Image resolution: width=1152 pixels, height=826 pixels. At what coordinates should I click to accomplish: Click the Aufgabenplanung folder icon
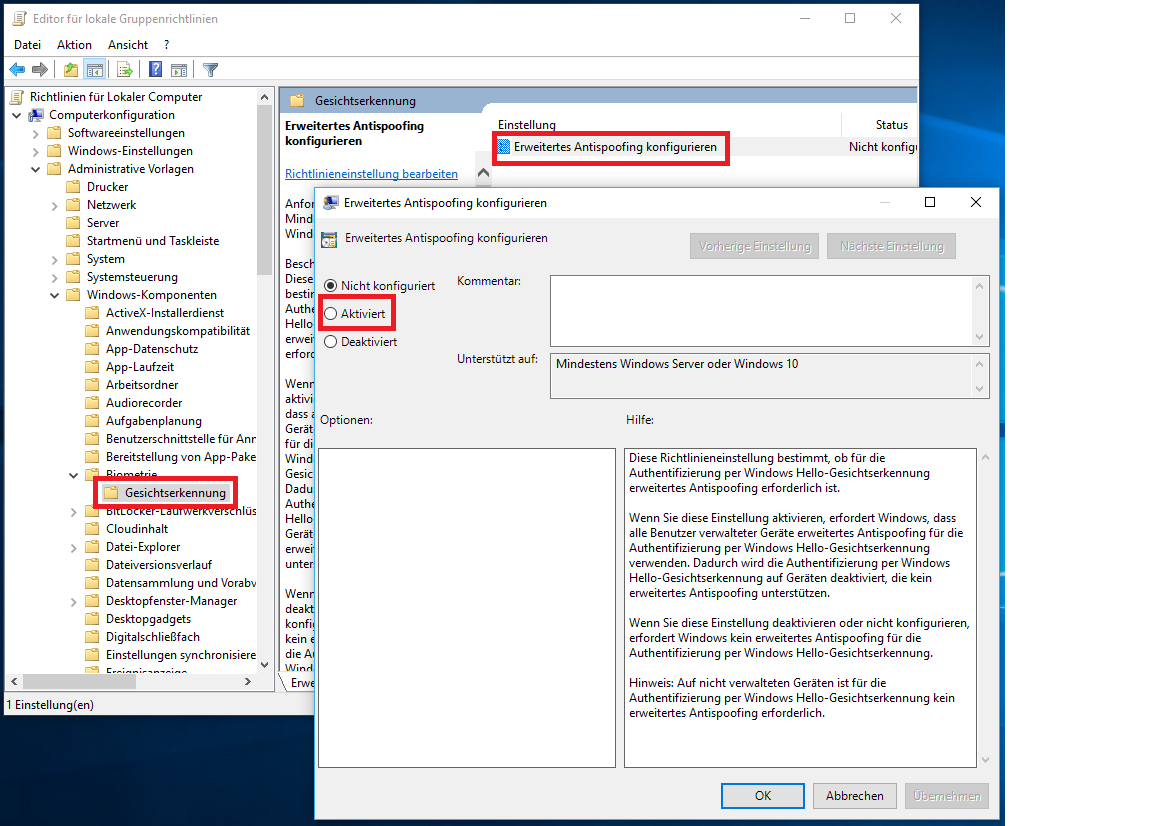[x=92, y=421]
